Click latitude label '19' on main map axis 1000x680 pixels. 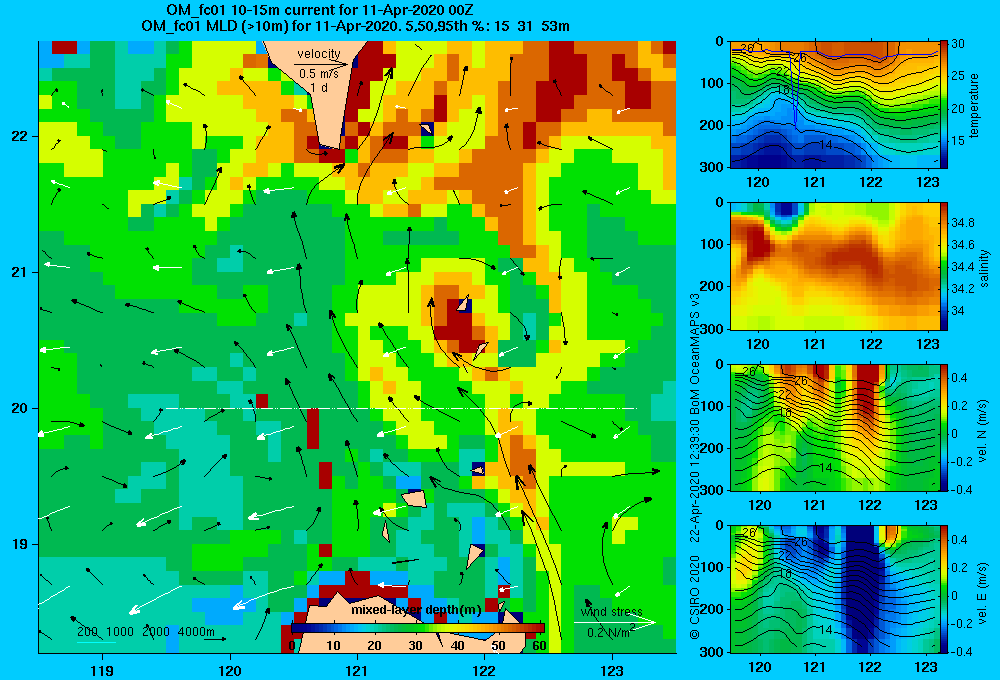click(20, 544)
